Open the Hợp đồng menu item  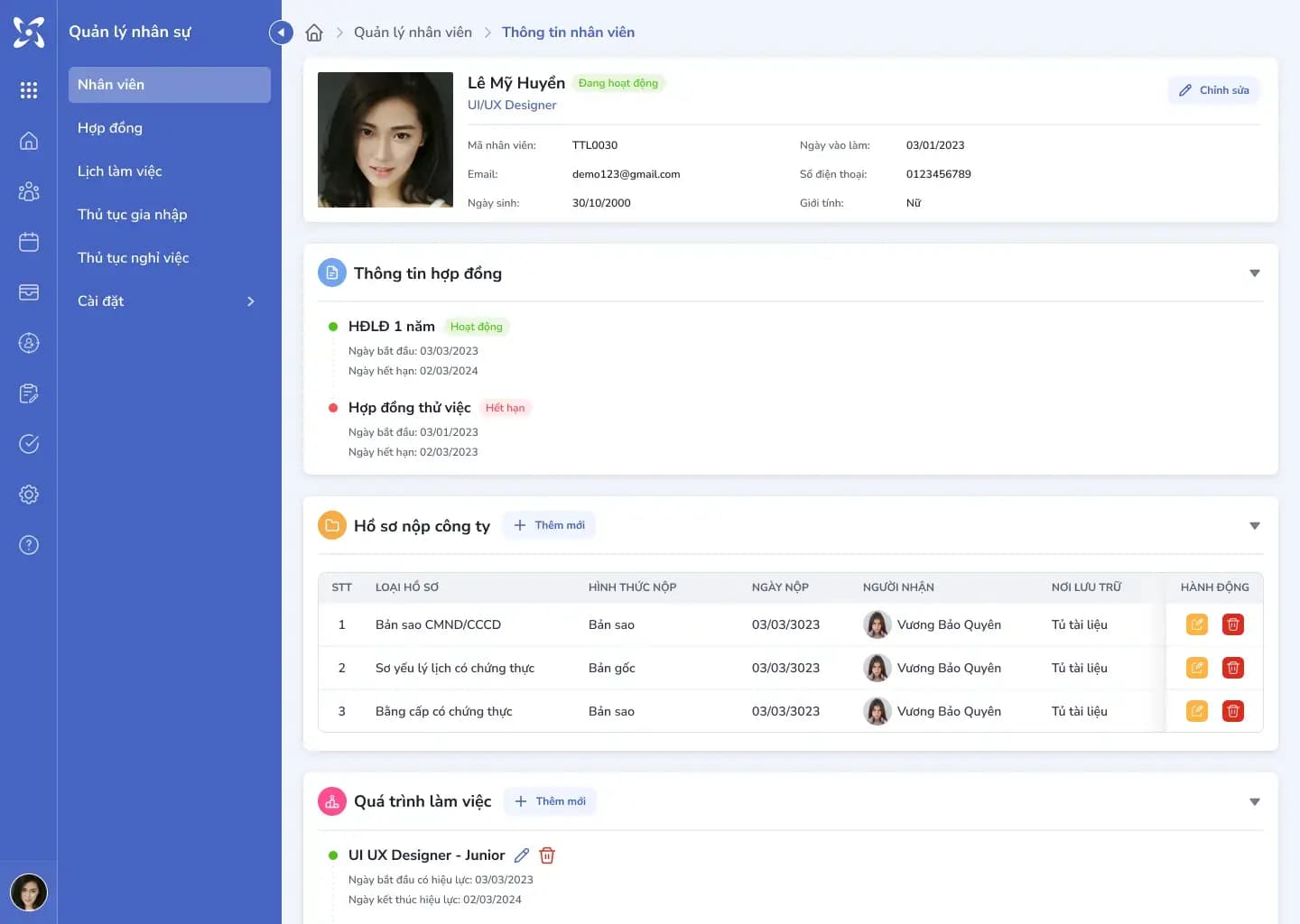point(110,128)
